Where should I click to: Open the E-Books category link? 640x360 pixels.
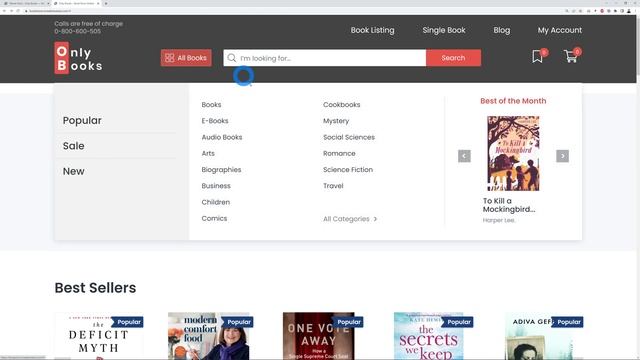[215, 121]
